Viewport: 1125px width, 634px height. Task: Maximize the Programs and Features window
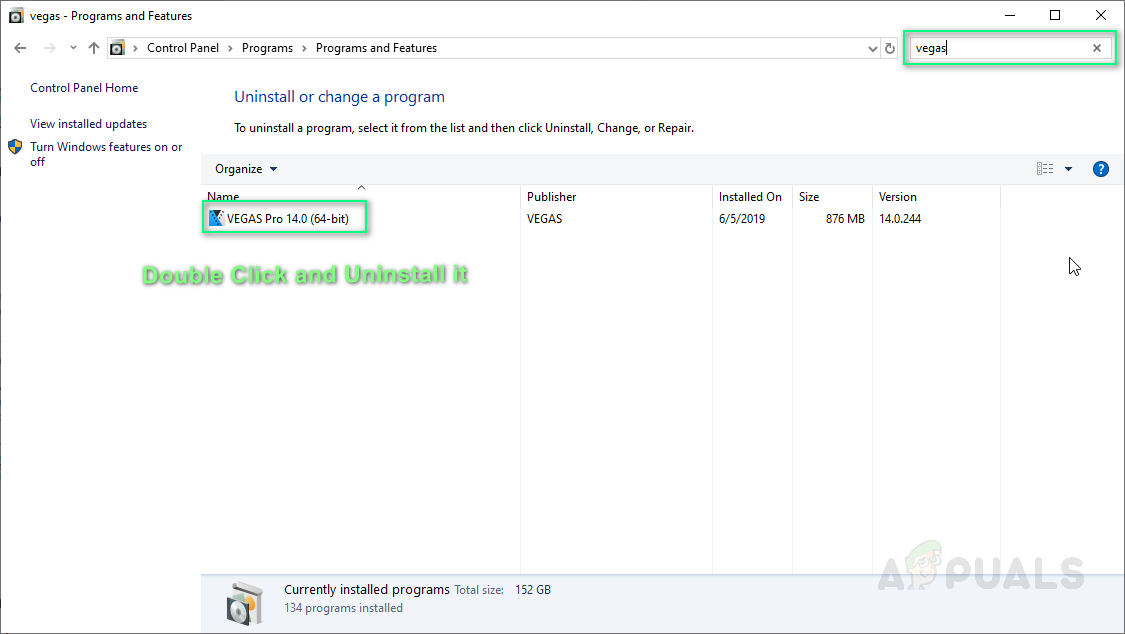[x=1055, y=15]
